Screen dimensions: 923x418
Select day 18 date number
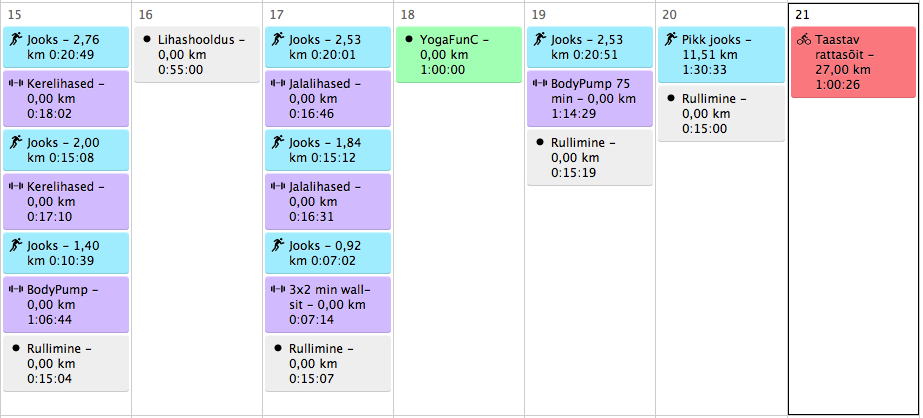(407, 15)
